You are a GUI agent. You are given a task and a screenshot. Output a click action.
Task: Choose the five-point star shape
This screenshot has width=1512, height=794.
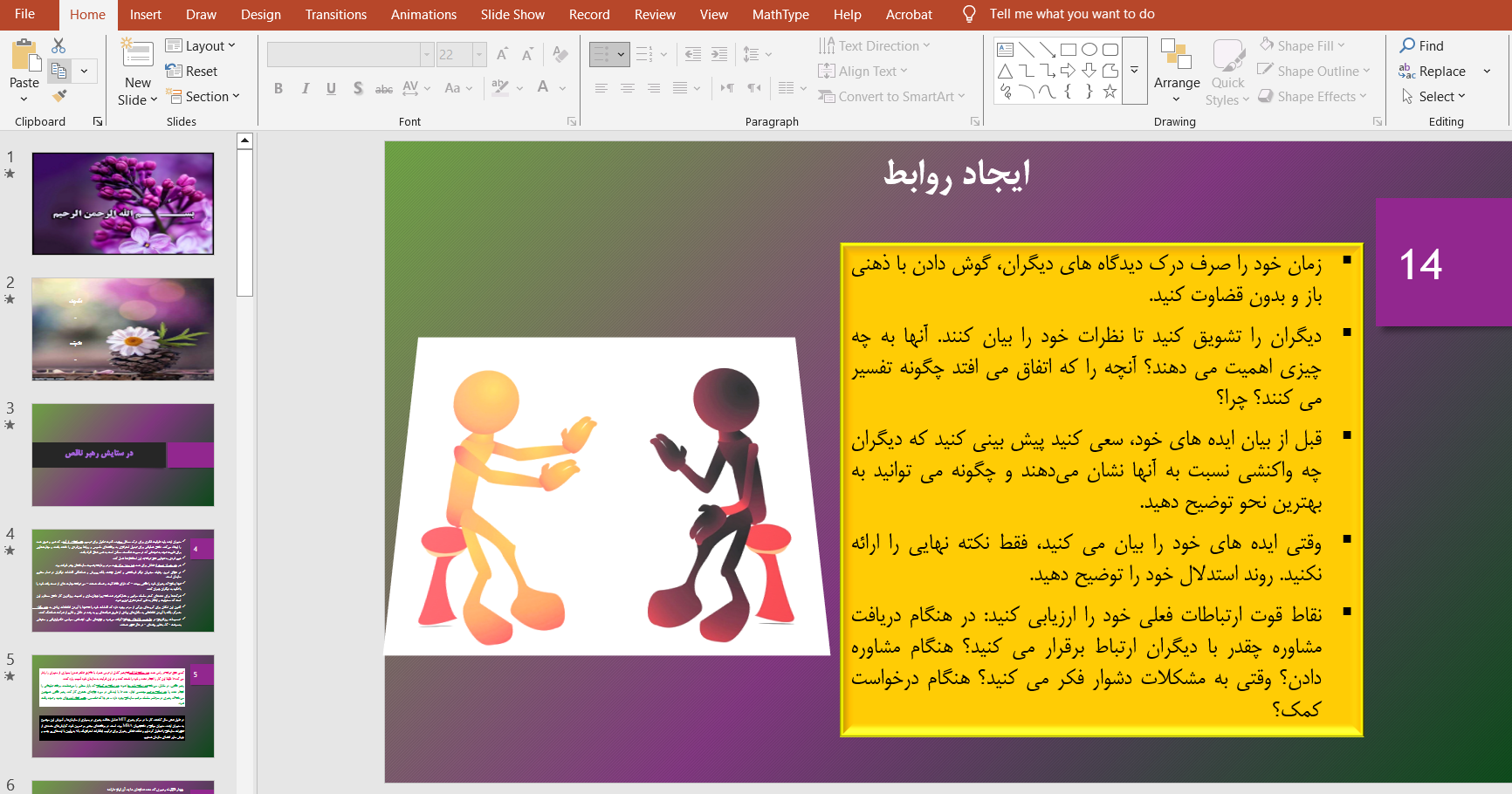[1110, 92]
